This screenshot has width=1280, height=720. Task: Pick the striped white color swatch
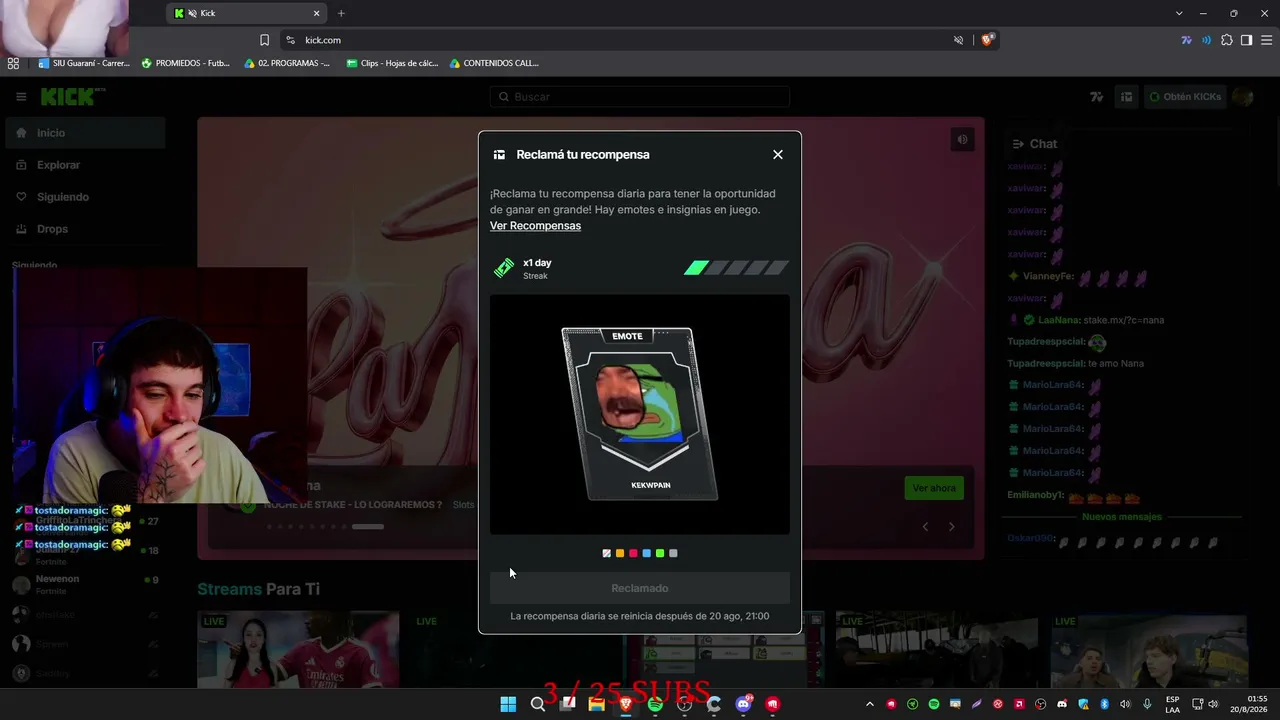606,553
